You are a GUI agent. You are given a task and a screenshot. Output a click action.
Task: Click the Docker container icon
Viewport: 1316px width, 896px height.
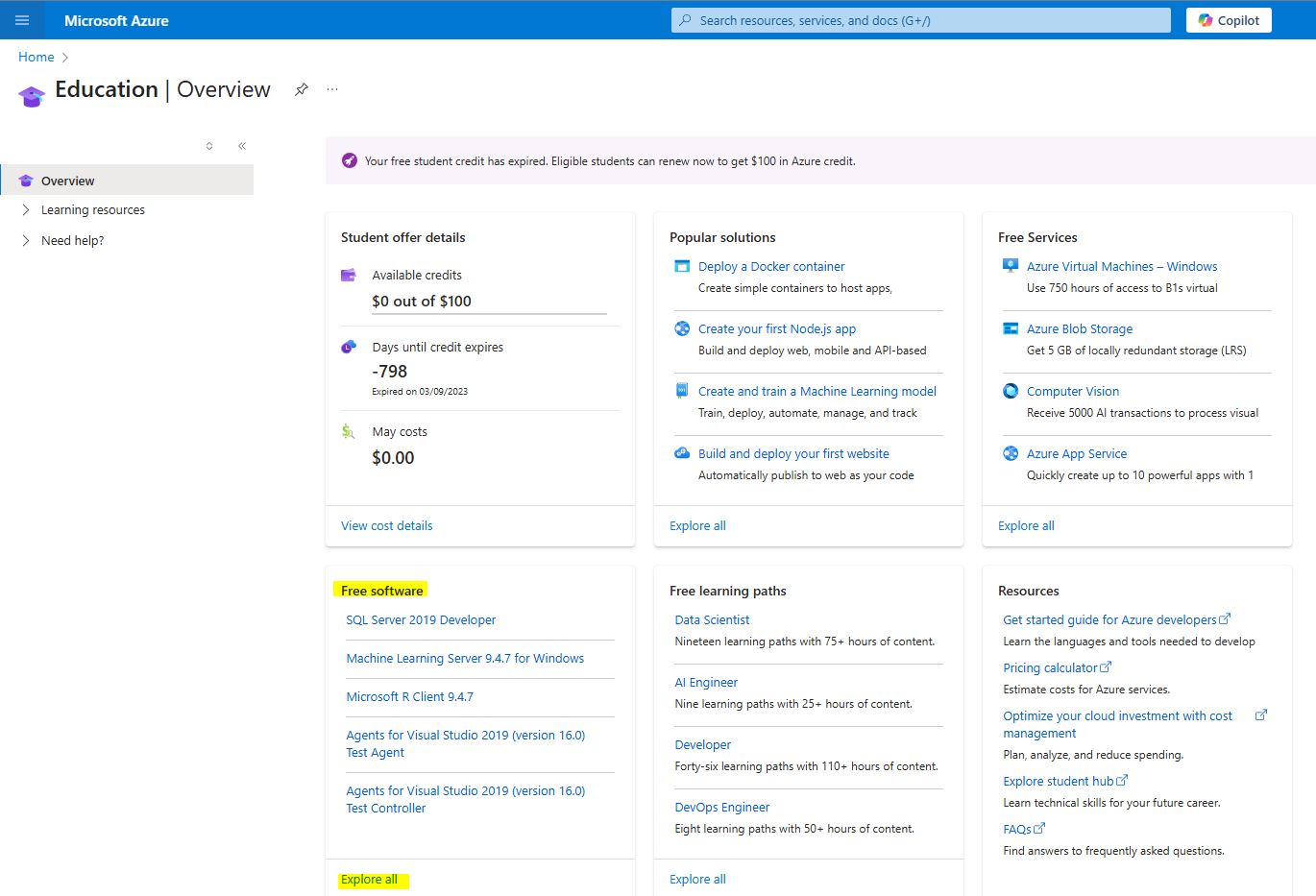pos(682,266)
